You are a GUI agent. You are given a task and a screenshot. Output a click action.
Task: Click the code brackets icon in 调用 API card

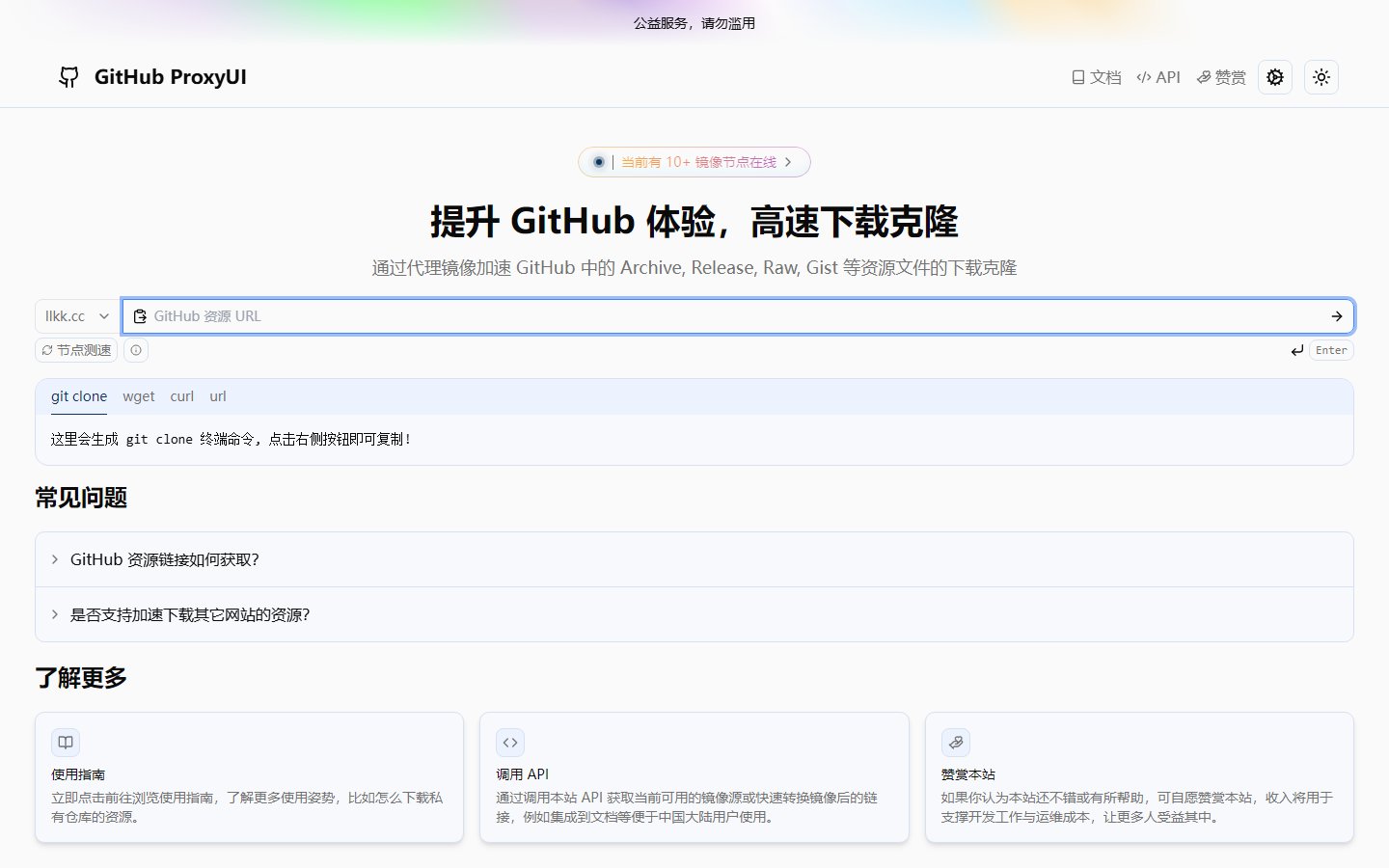click(510, 743)
